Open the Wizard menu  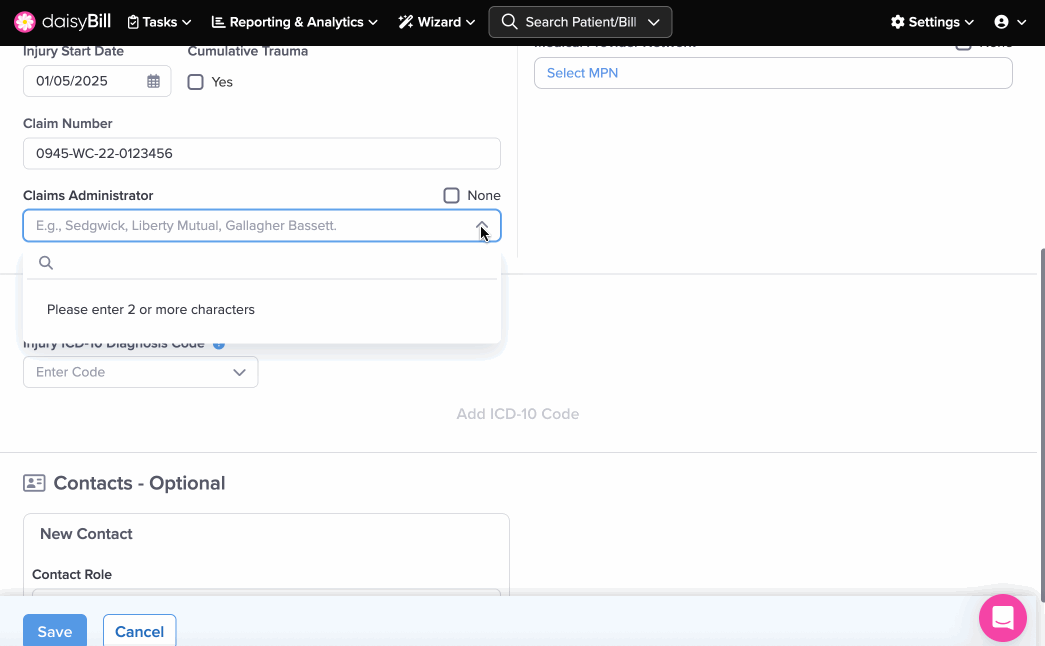click(x=436, y=22)
